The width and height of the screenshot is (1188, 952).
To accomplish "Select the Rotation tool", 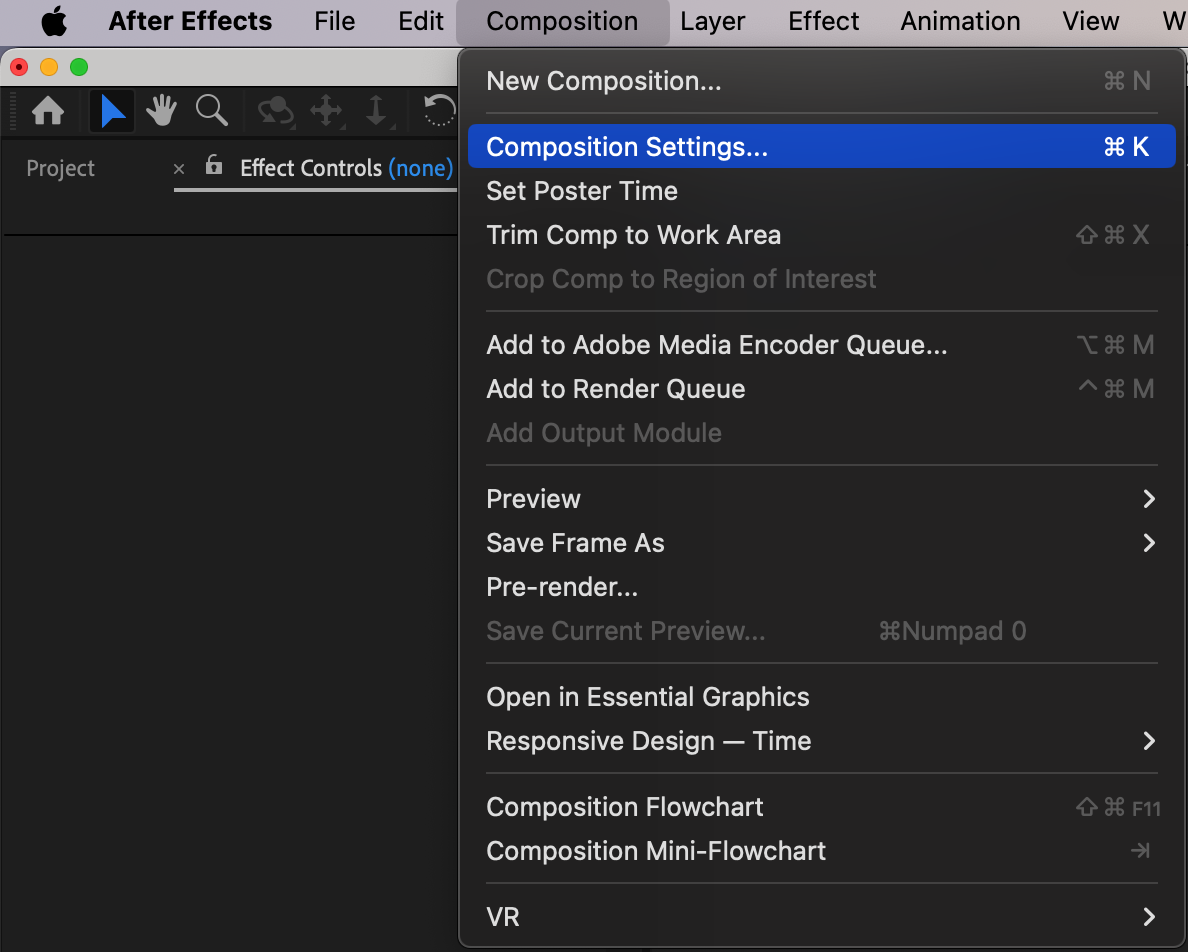I will click(439, 111).
